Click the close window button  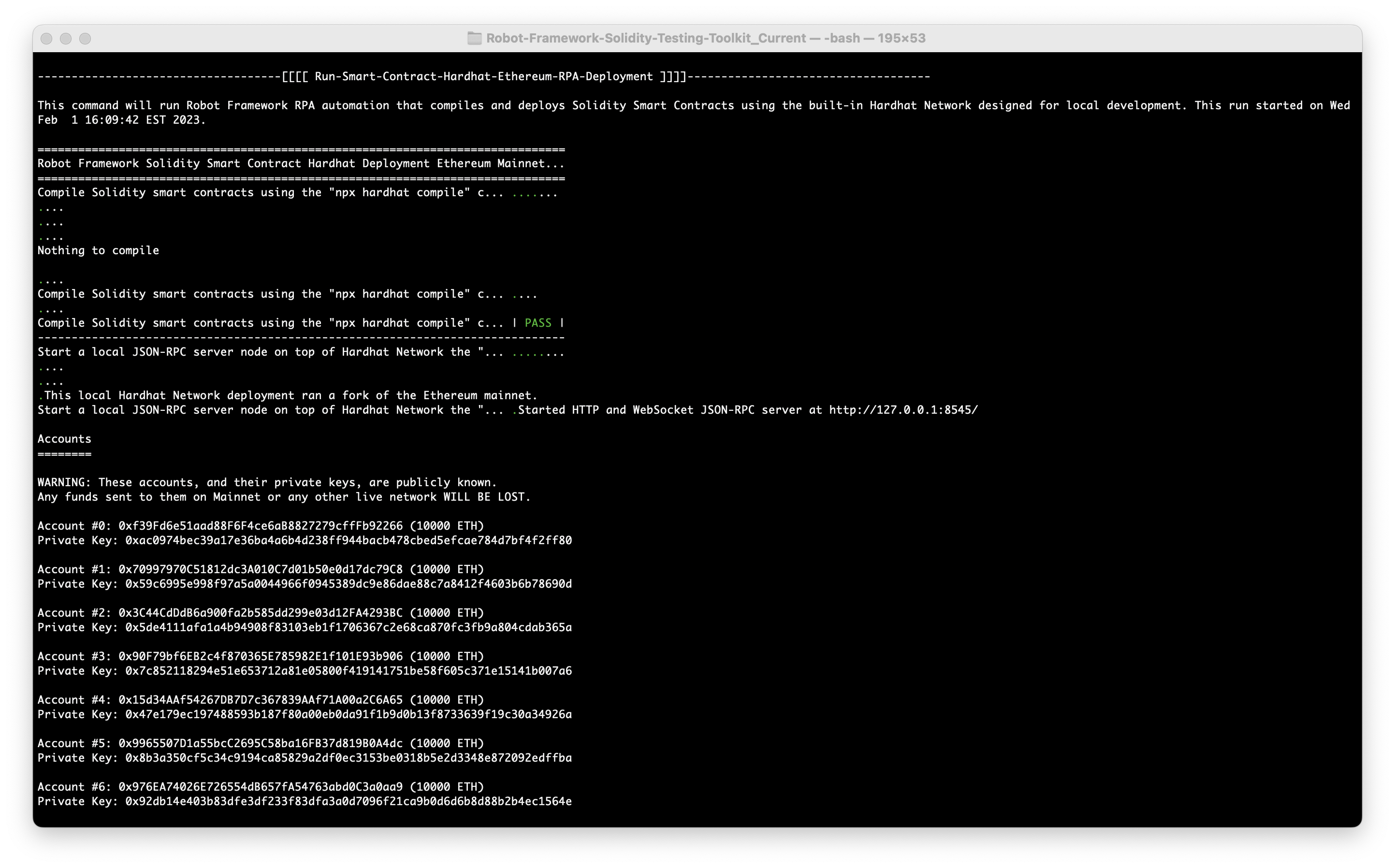tap(47, 39)
